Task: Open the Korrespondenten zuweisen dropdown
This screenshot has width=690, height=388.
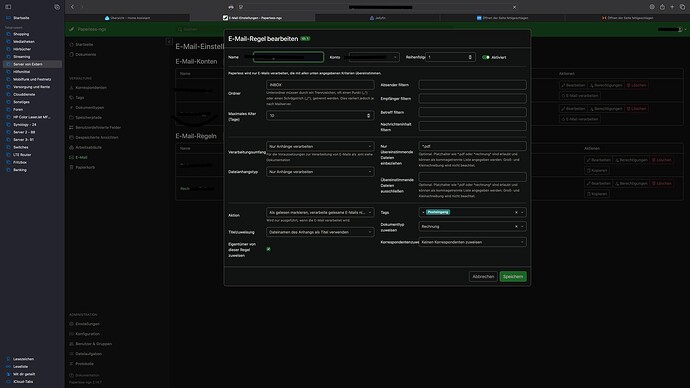Action: point(472,242)
